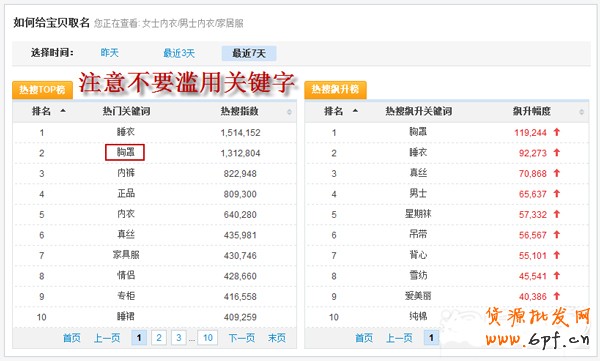Open the 热搜TOP榜 tab
Viewport: 600px width, 361px height.
(42, 90)
